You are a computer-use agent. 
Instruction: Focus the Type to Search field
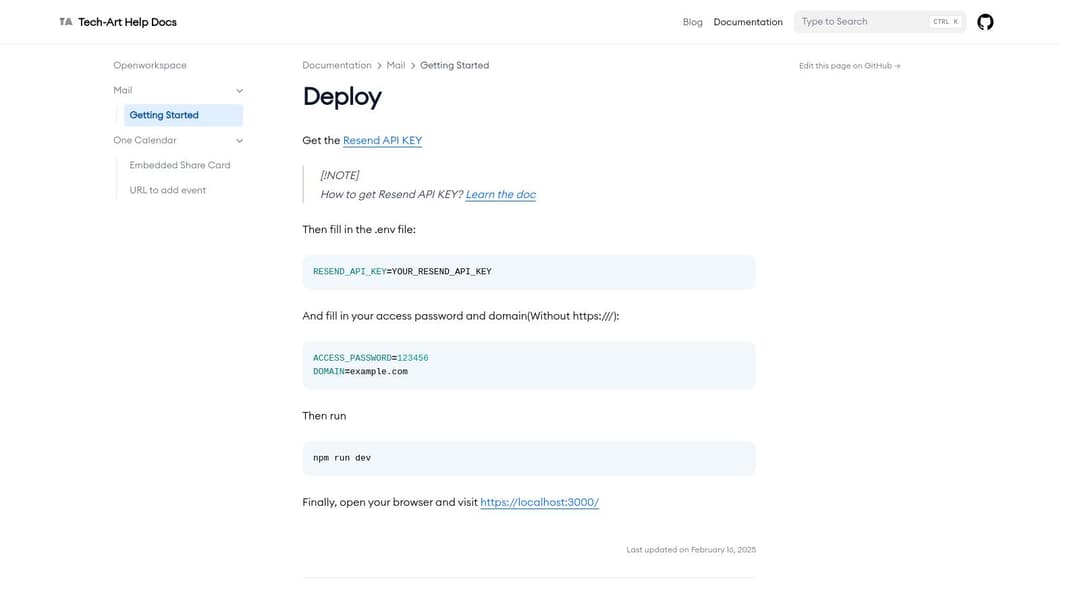point(860,22)
